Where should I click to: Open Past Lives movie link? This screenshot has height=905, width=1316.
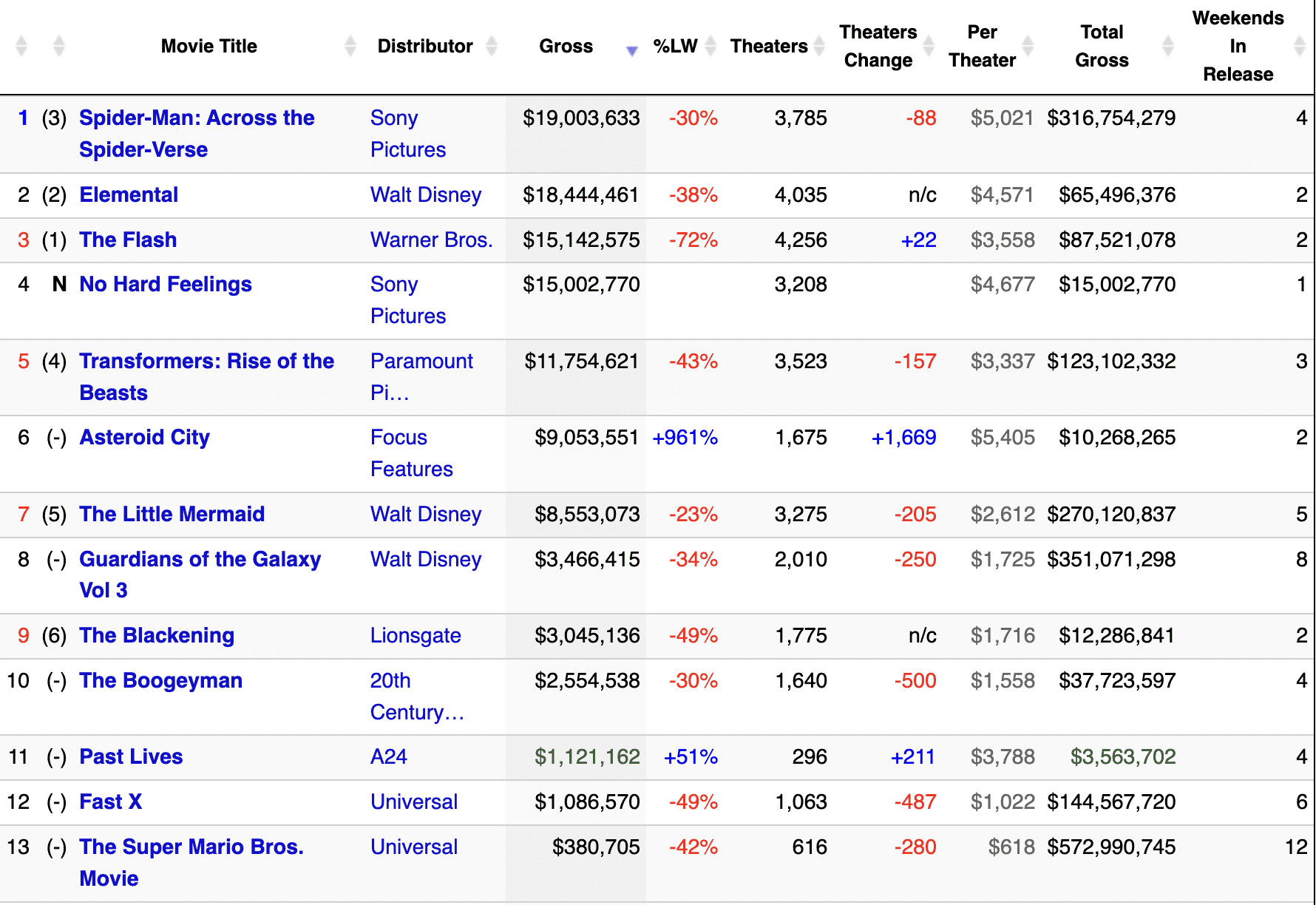[x=131, y=756]
